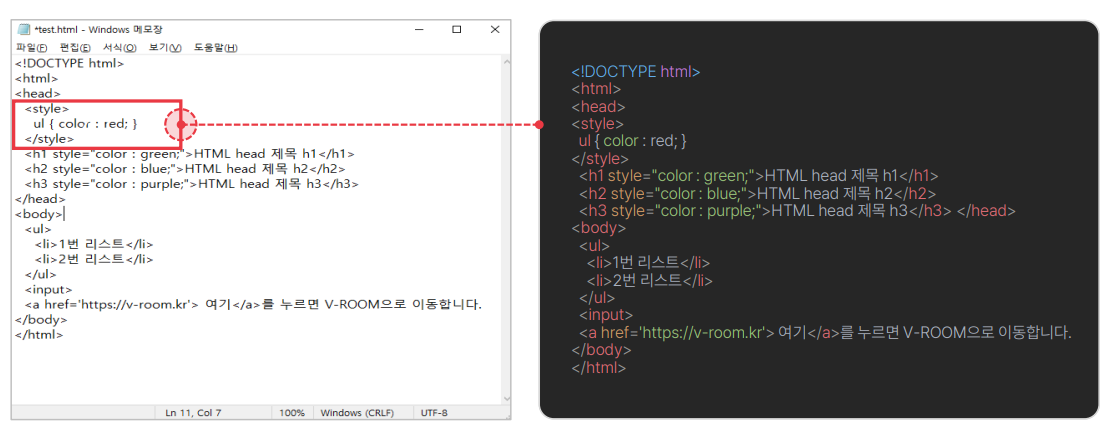Open the 서식(O) menu
The height and width of the screenshot is (434, 1110).
(x=120, y=47)
